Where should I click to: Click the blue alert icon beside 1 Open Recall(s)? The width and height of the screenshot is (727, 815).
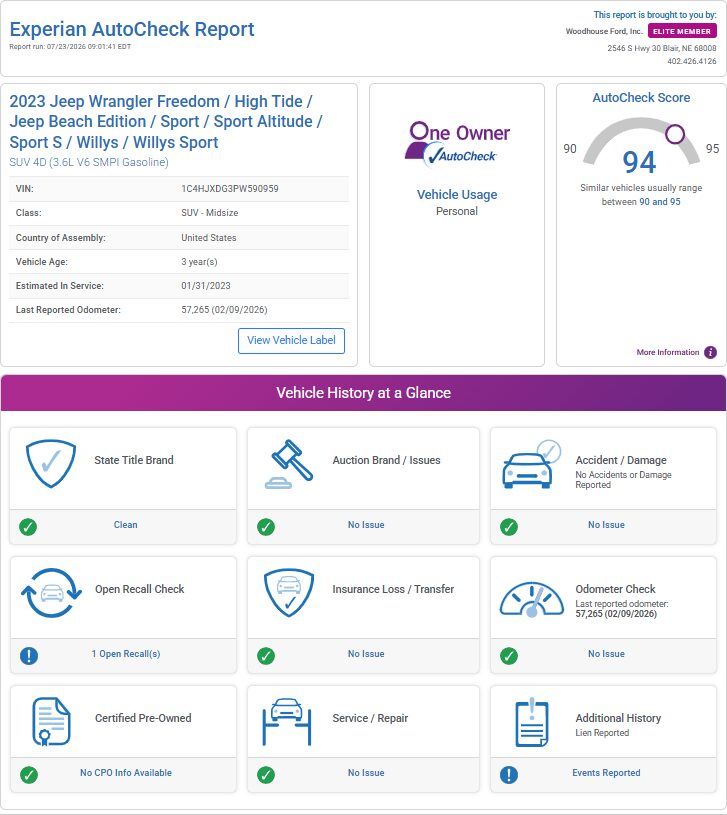click(x=29, y=655)
